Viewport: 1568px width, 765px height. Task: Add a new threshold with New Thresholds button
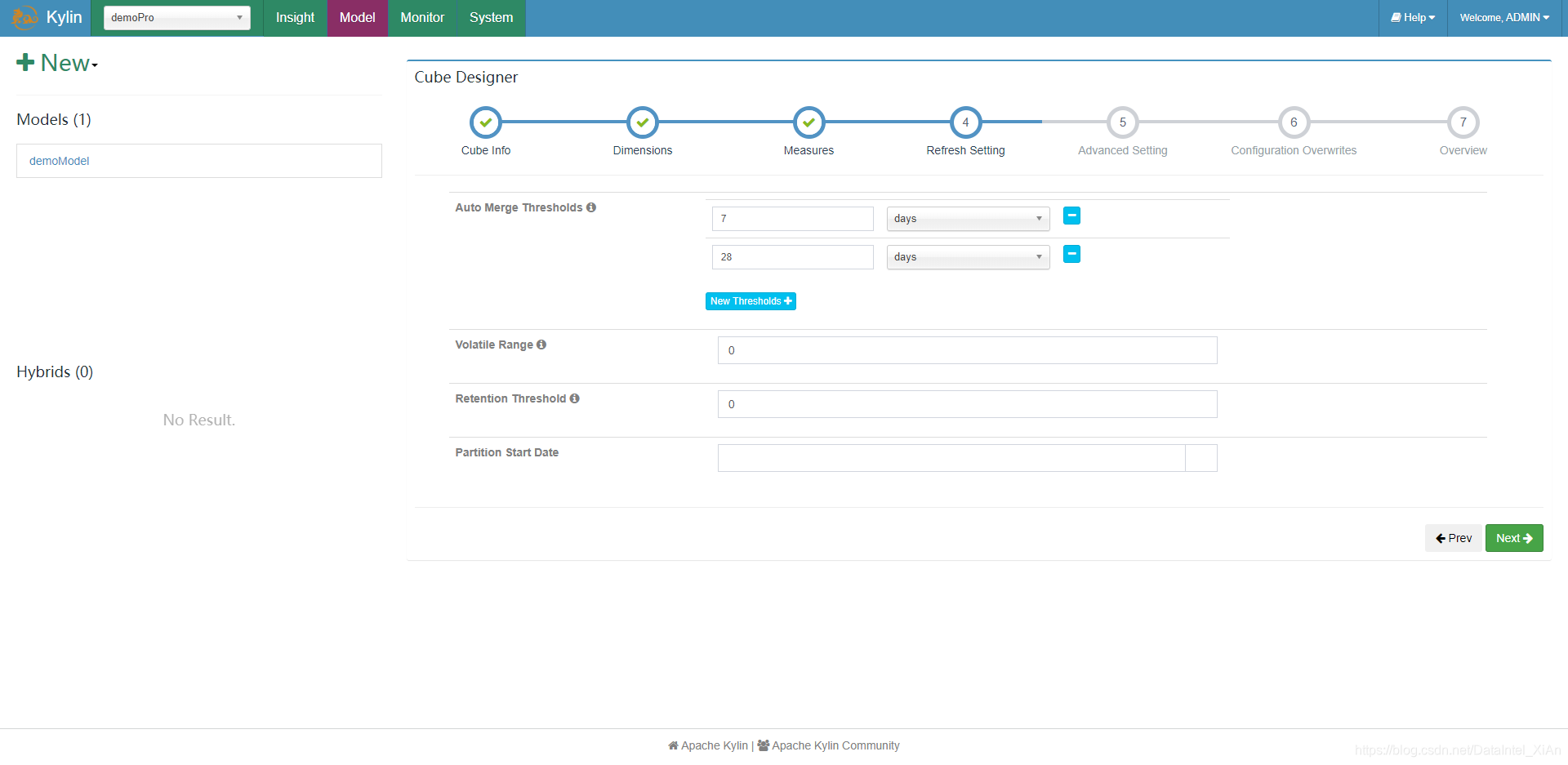coord(751,301)
